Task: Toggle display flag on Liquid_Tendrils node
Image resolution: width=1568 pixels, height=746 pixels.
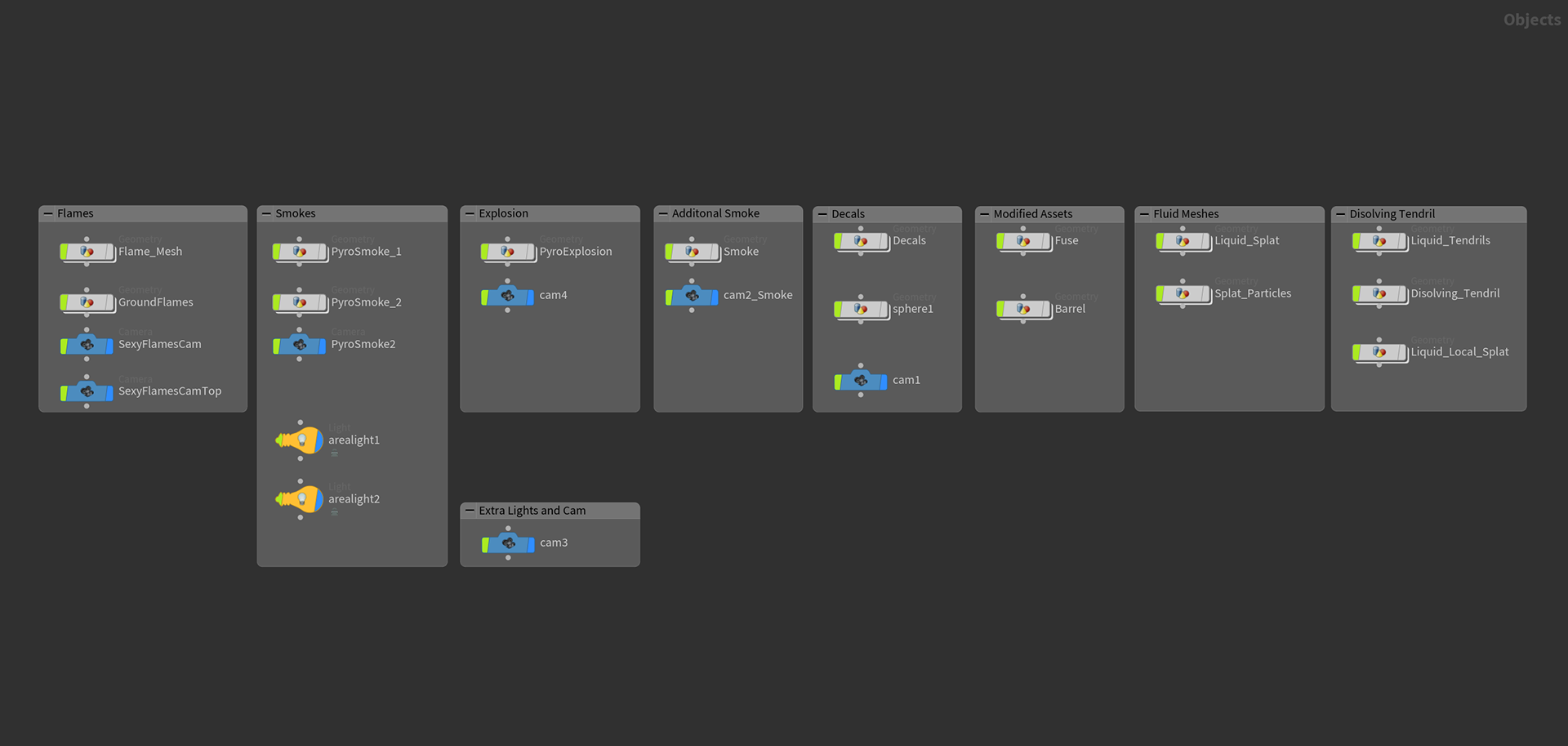Action: pyautogui.click(x=1404, y=241)
